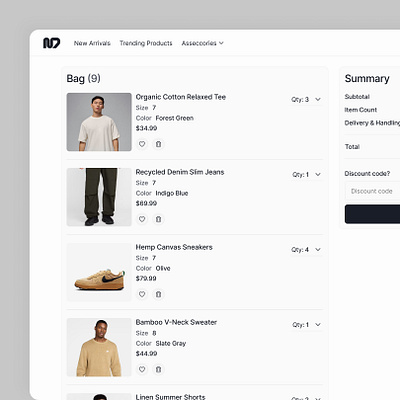This screenshot has height=400, width=400.
Task: Click the Item Count label
Action: (x=361, y=110)
